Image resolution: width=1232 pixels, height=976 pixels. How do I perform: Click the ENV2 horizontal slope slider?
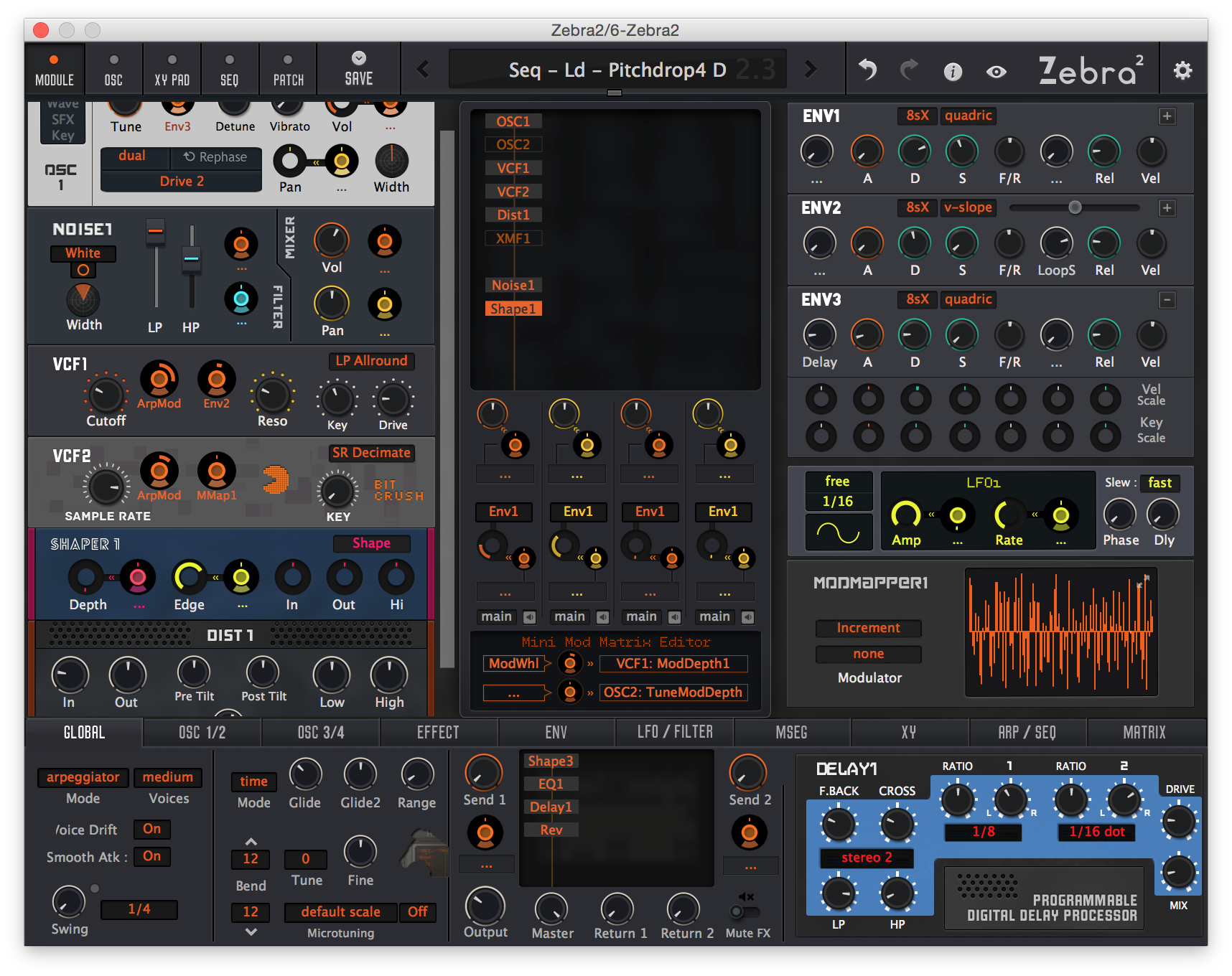(x=1074, y=207)
